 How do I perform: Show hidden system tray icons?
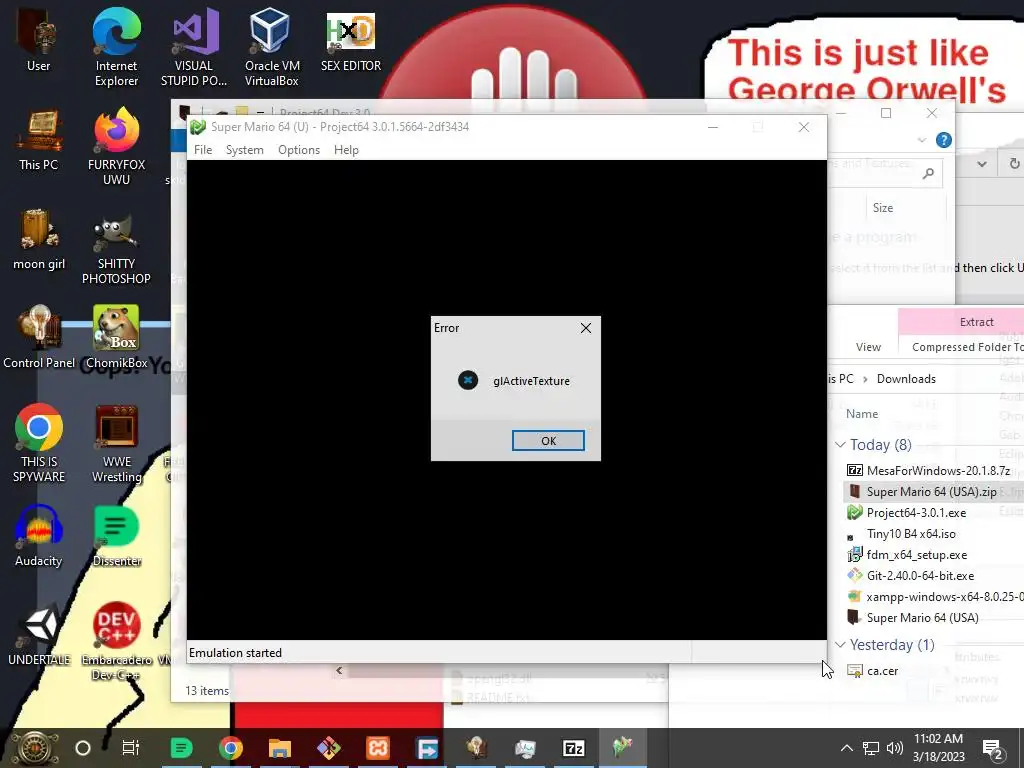pyautogui.click(x=846, y=748)
